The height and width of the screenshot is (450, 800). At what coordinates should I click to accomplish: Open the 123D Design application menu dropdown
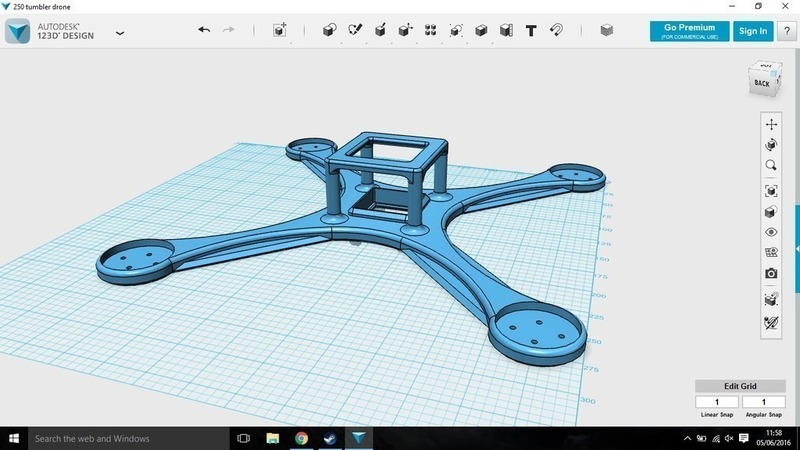coord(120,33)
